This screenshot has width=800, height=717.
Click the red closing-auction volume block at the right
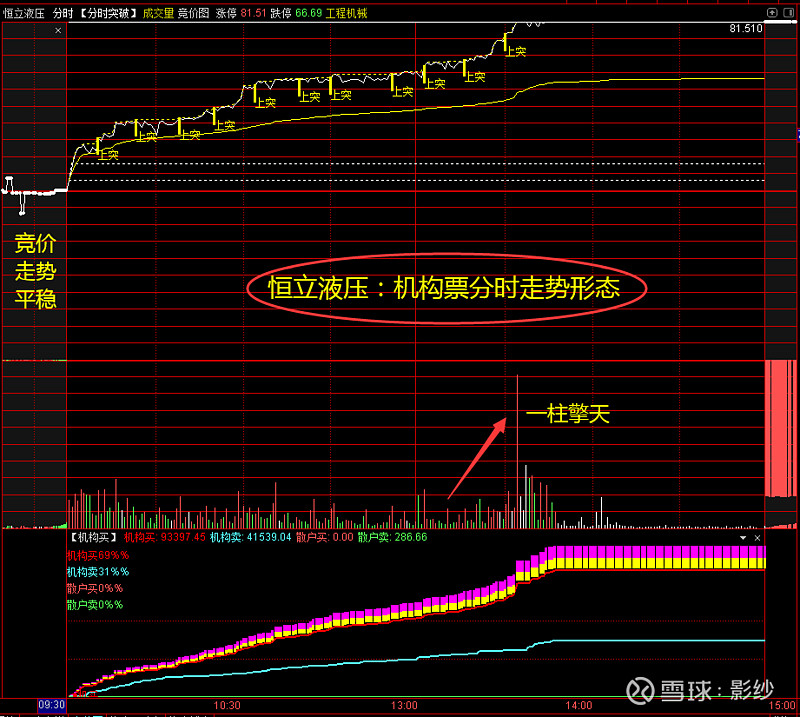[x=781, y=429]
